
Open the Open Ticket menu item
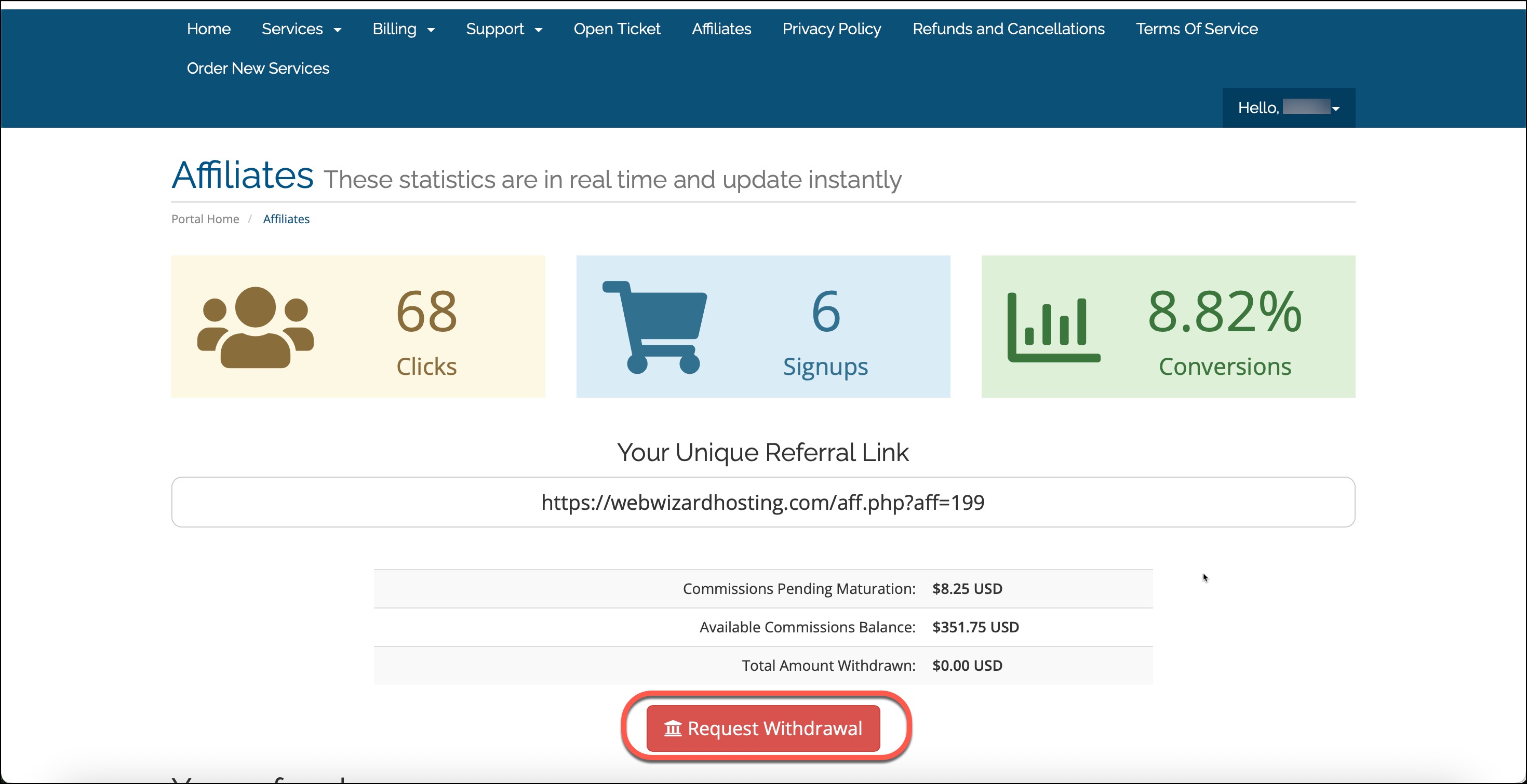point(617,29)
